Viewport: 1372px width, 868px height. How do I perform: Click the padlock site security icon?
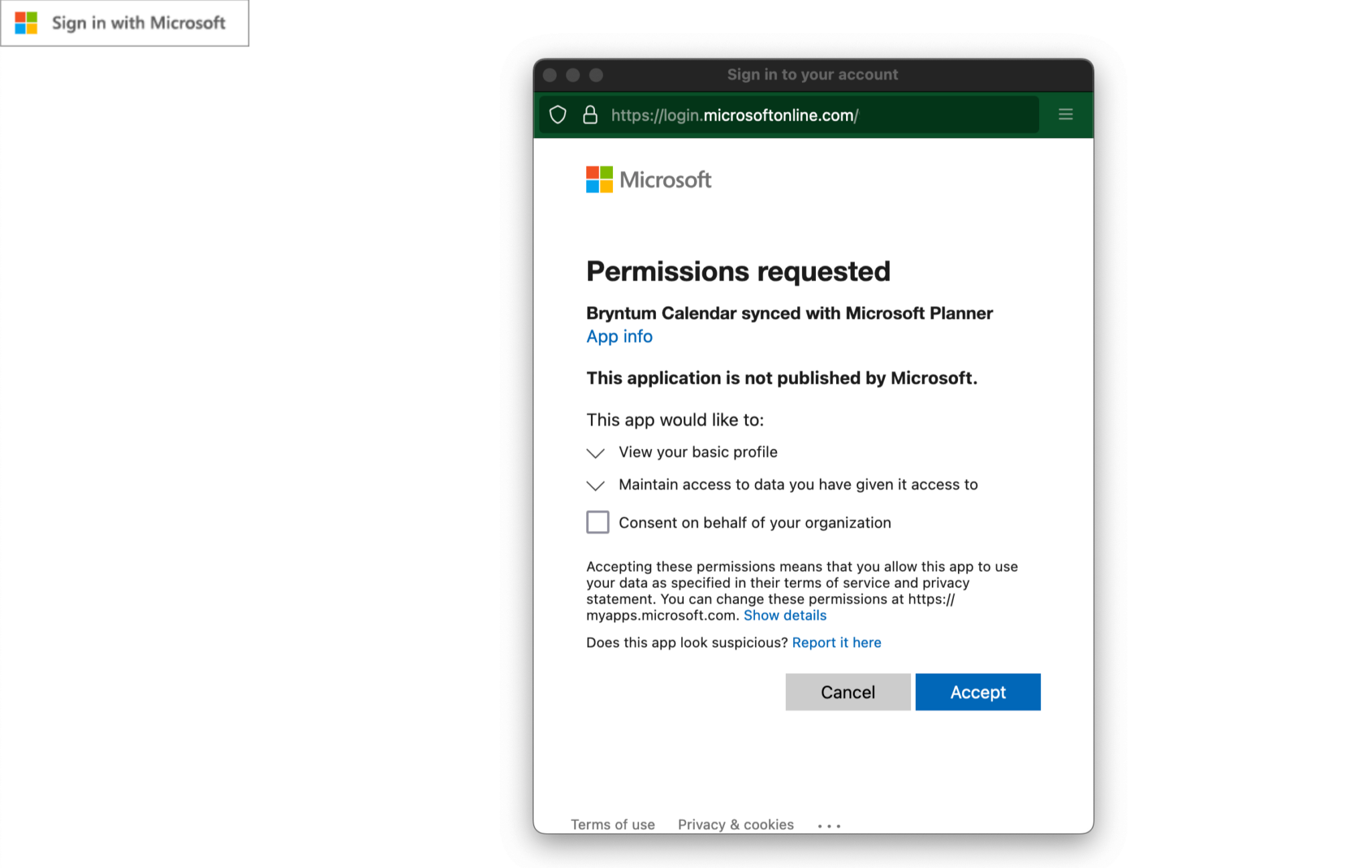click(590, 115)
